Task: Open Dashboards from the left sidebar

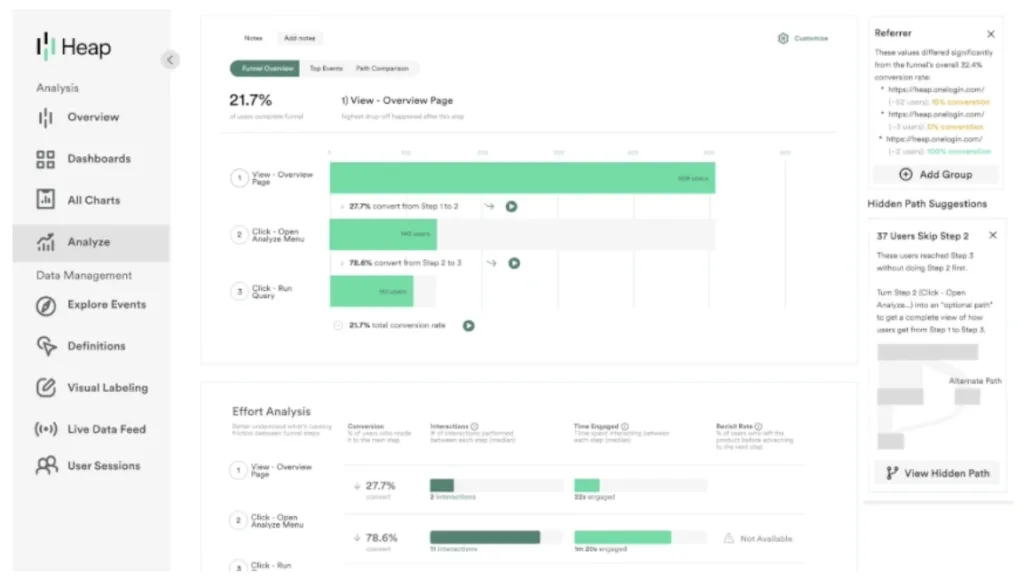Action: (44, 158)
